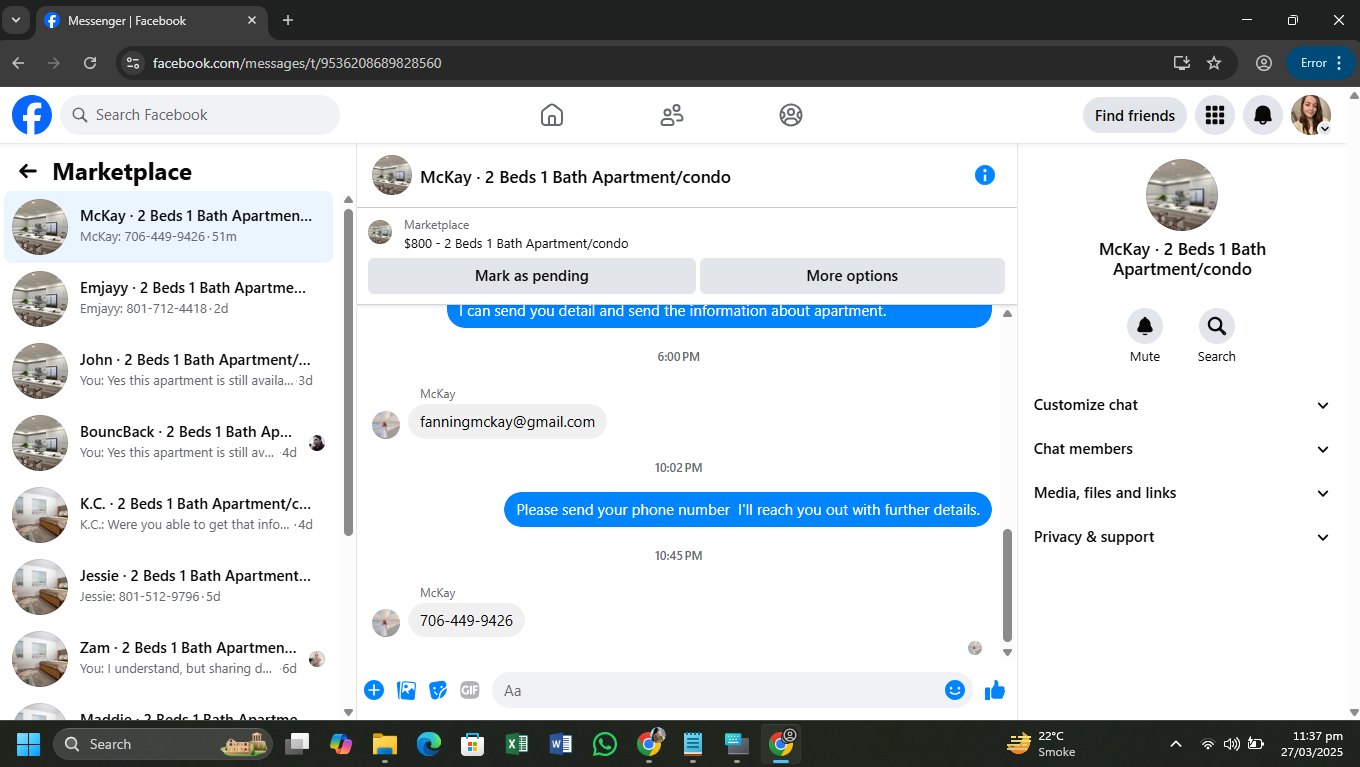Screen dimensions: 1360x767
Task: Click the "Please send your phone number" message
Action: coord(748,510)
